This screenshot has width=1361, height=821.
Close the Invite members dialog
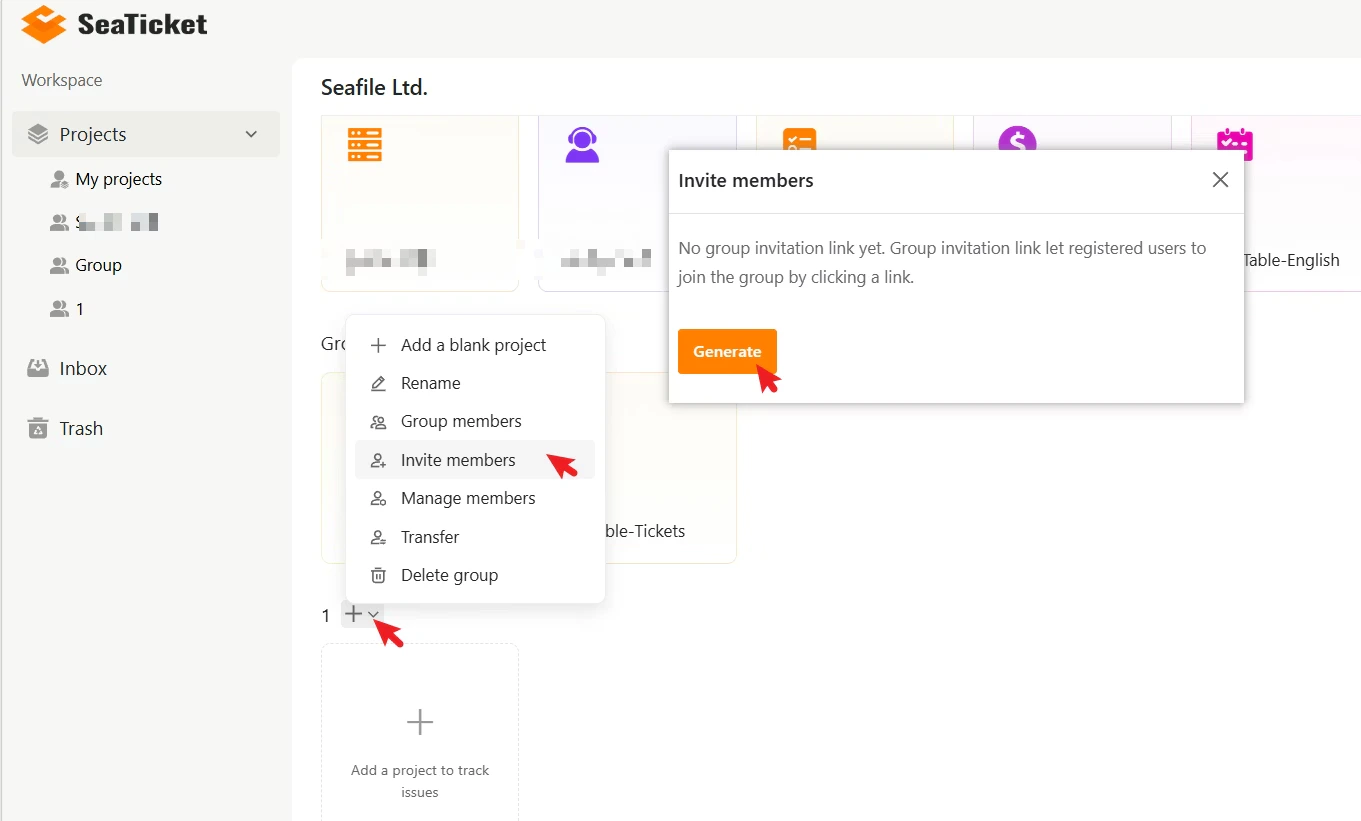pyautogui.click(x=1220, y=180)
